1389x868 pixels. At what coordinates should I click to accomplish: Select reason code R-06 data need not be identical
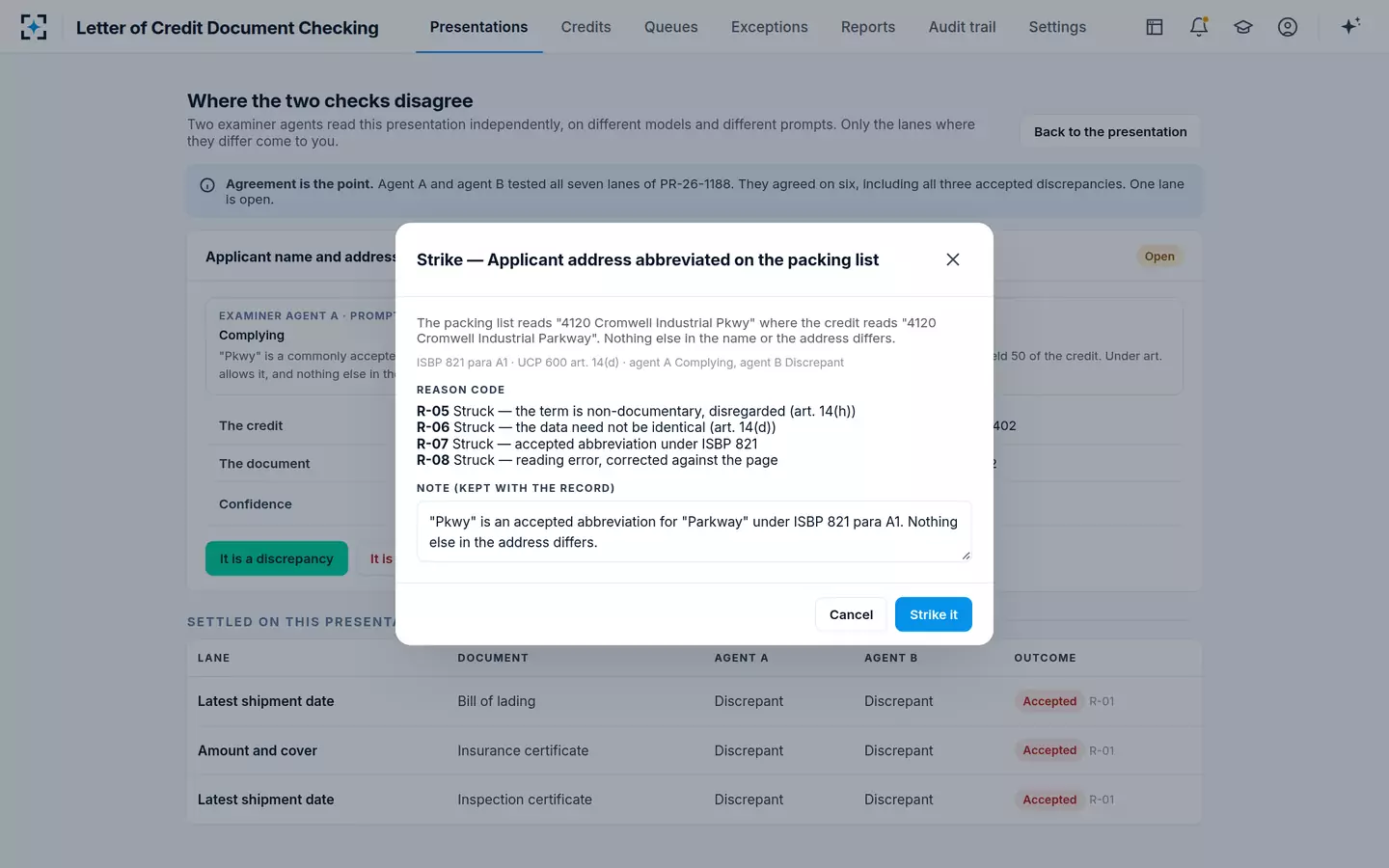tap(596, 427)
